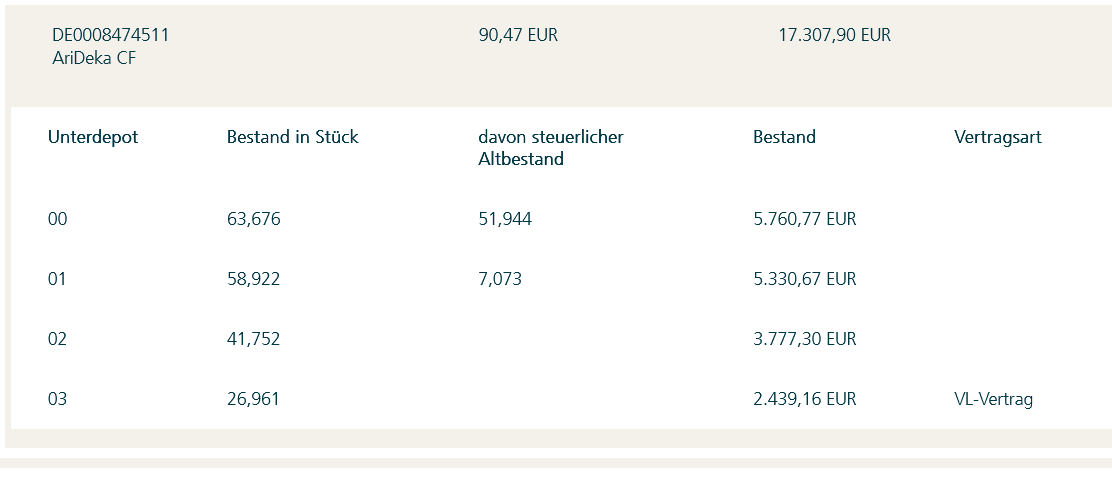This screenshot has height=486, width=1112.
Task: Click the 58,922 Stück value
Action: click(253, 279)
